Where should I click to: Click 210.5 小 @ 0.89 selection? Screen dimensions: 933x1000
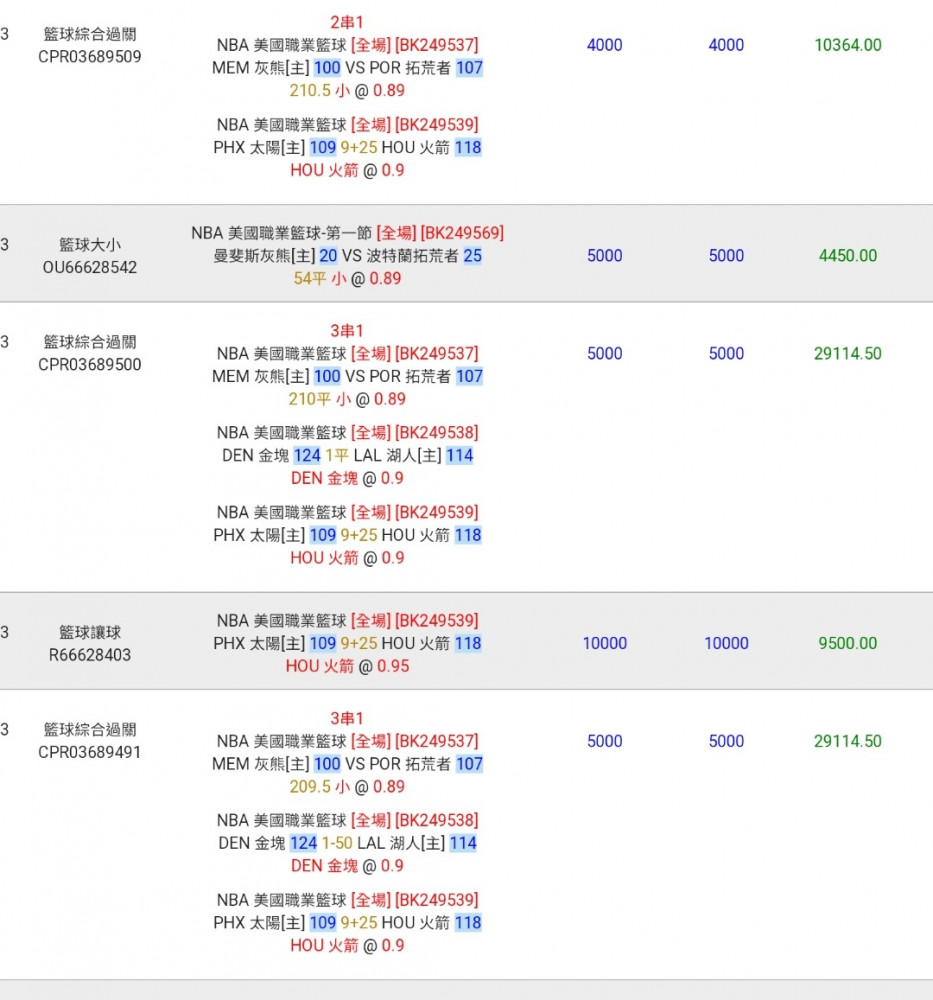pyautogui.click(x=347, y=91)
